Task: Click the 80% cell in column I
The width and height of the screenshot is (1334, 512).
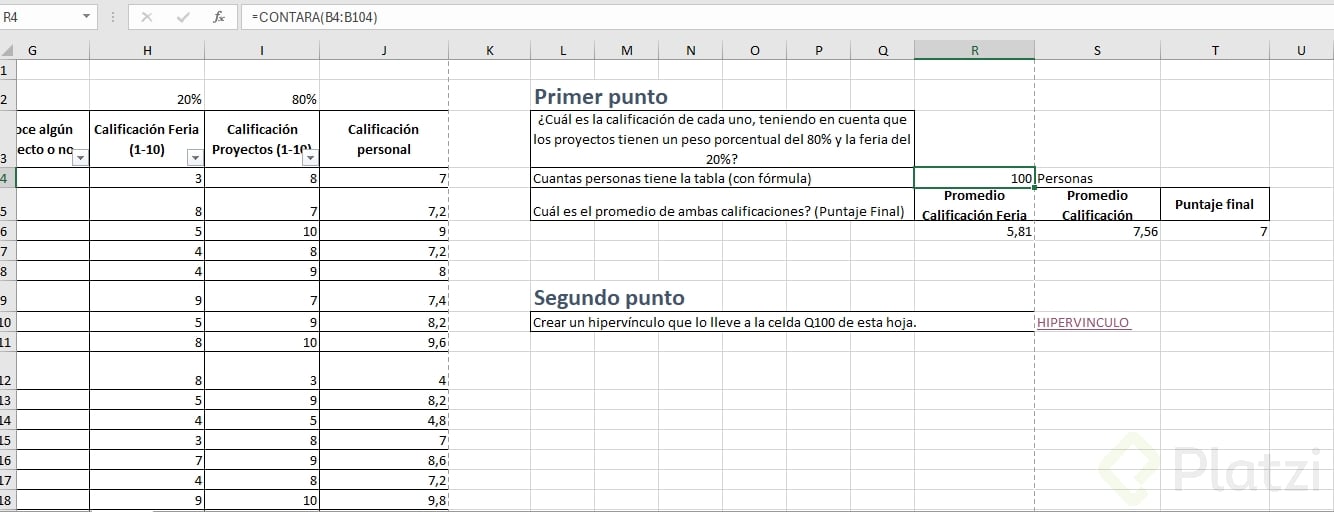Action: 262,99
